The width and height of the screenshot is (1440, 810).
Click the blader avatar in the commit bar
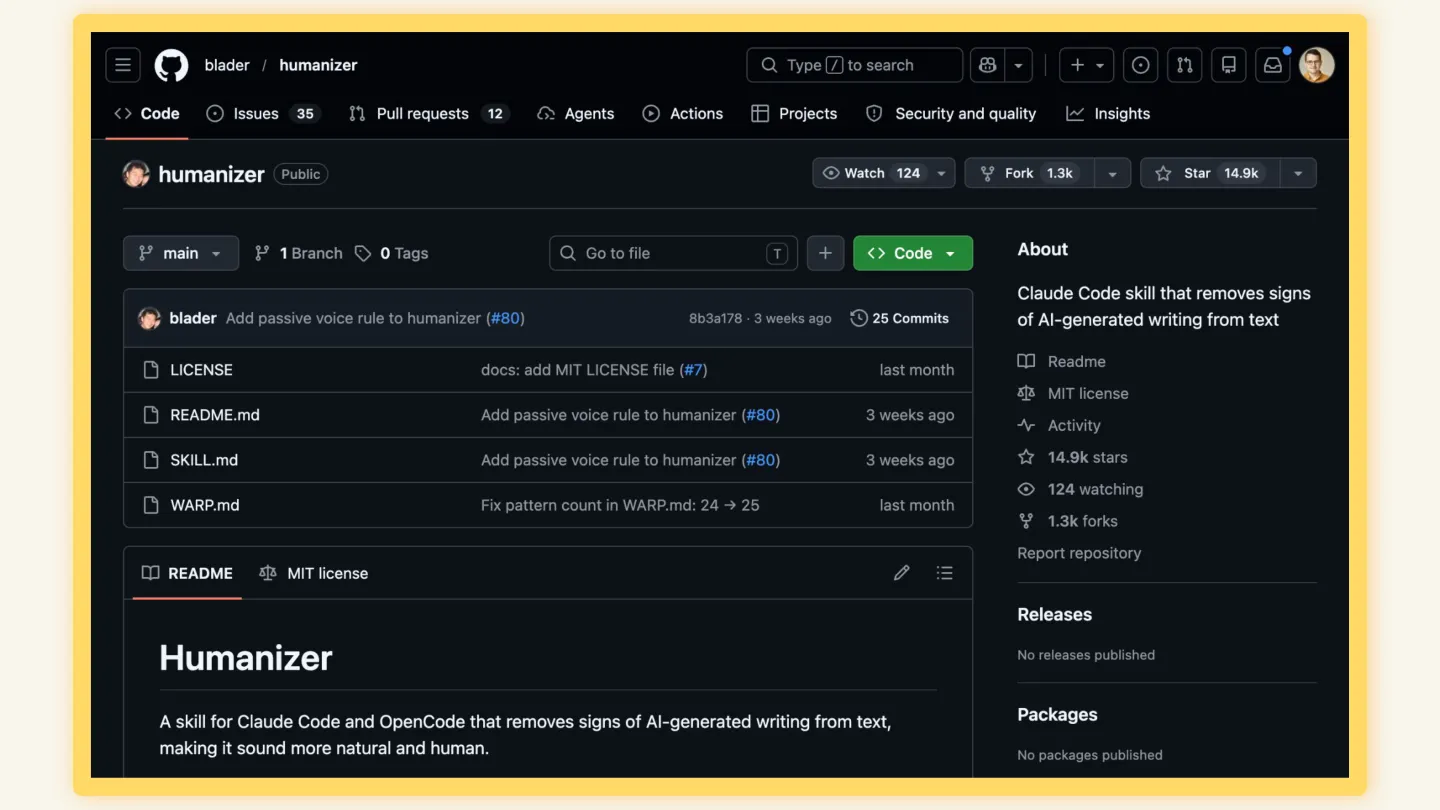[x=150, y=318]
